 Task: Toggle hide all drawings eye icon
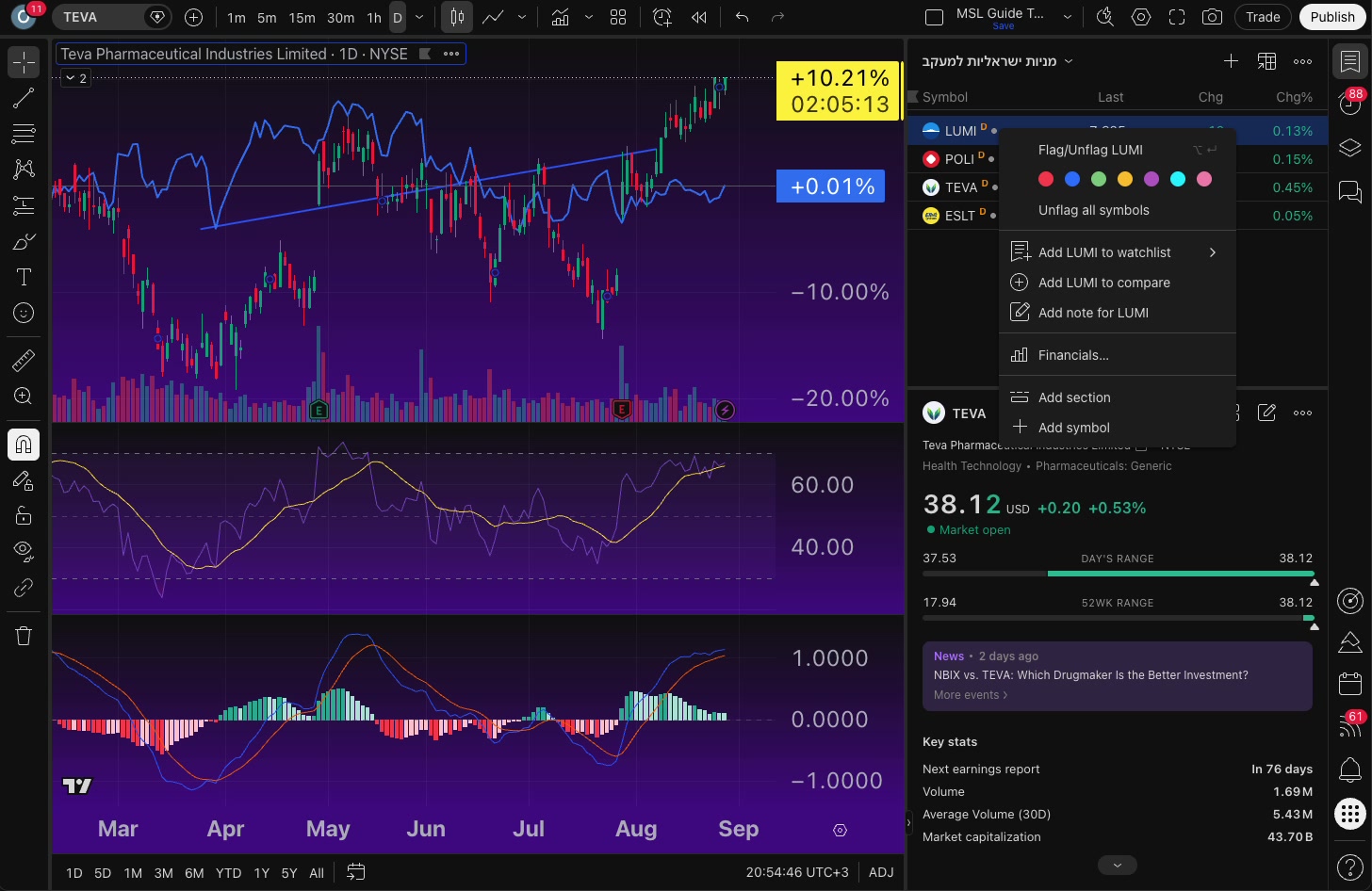(x=24, y=551)
